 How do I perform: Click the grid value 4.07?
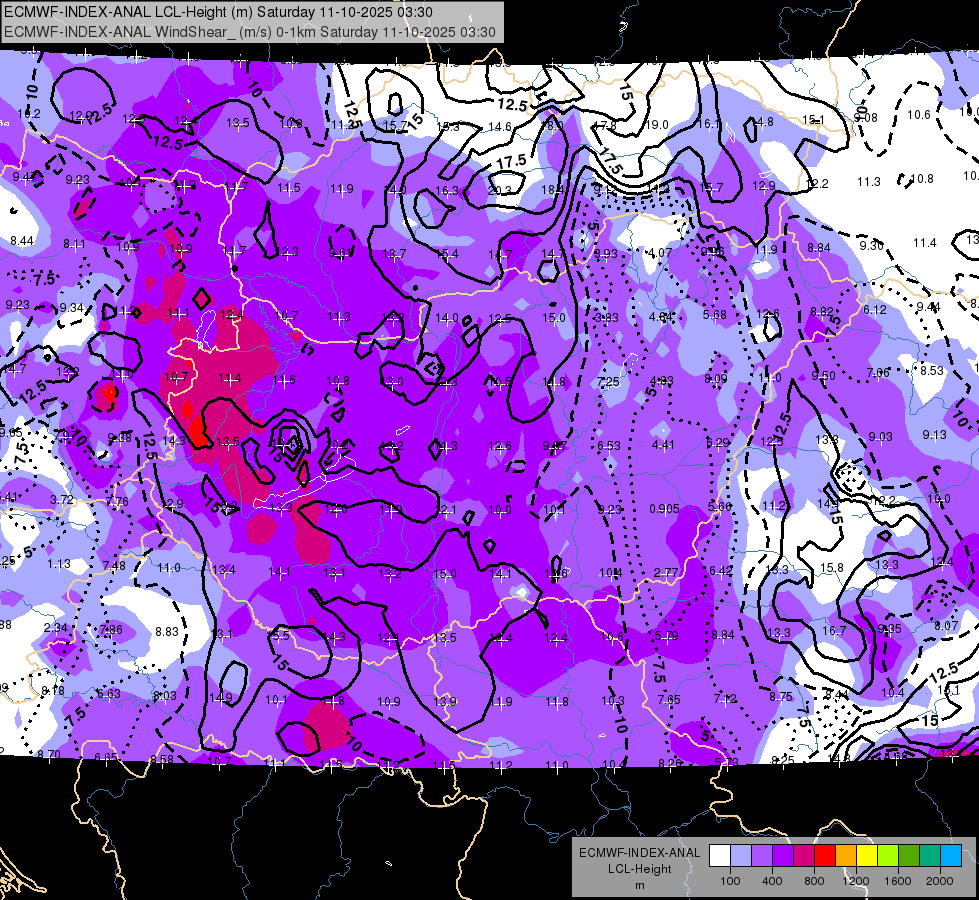(x=661, y=253)
